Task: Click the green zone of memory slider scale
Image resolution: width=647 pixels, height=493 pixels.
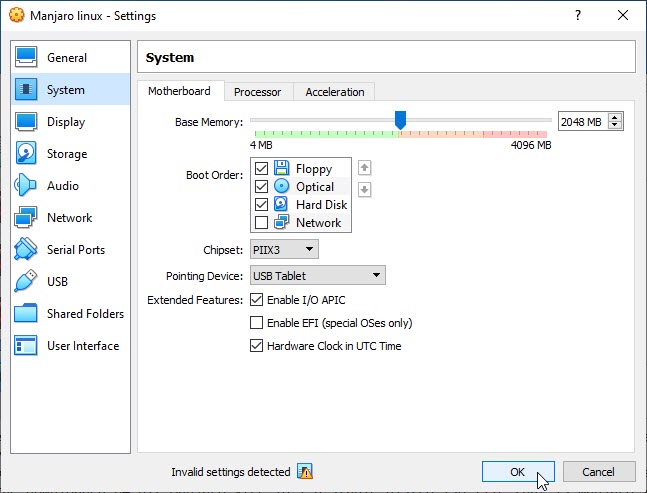Action: 327,134
